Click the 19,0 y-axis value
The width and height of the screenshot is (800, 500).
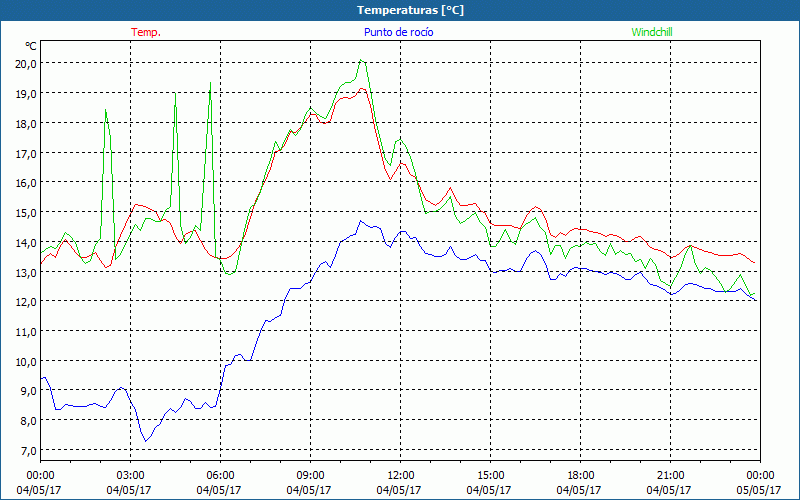[27, 93]
